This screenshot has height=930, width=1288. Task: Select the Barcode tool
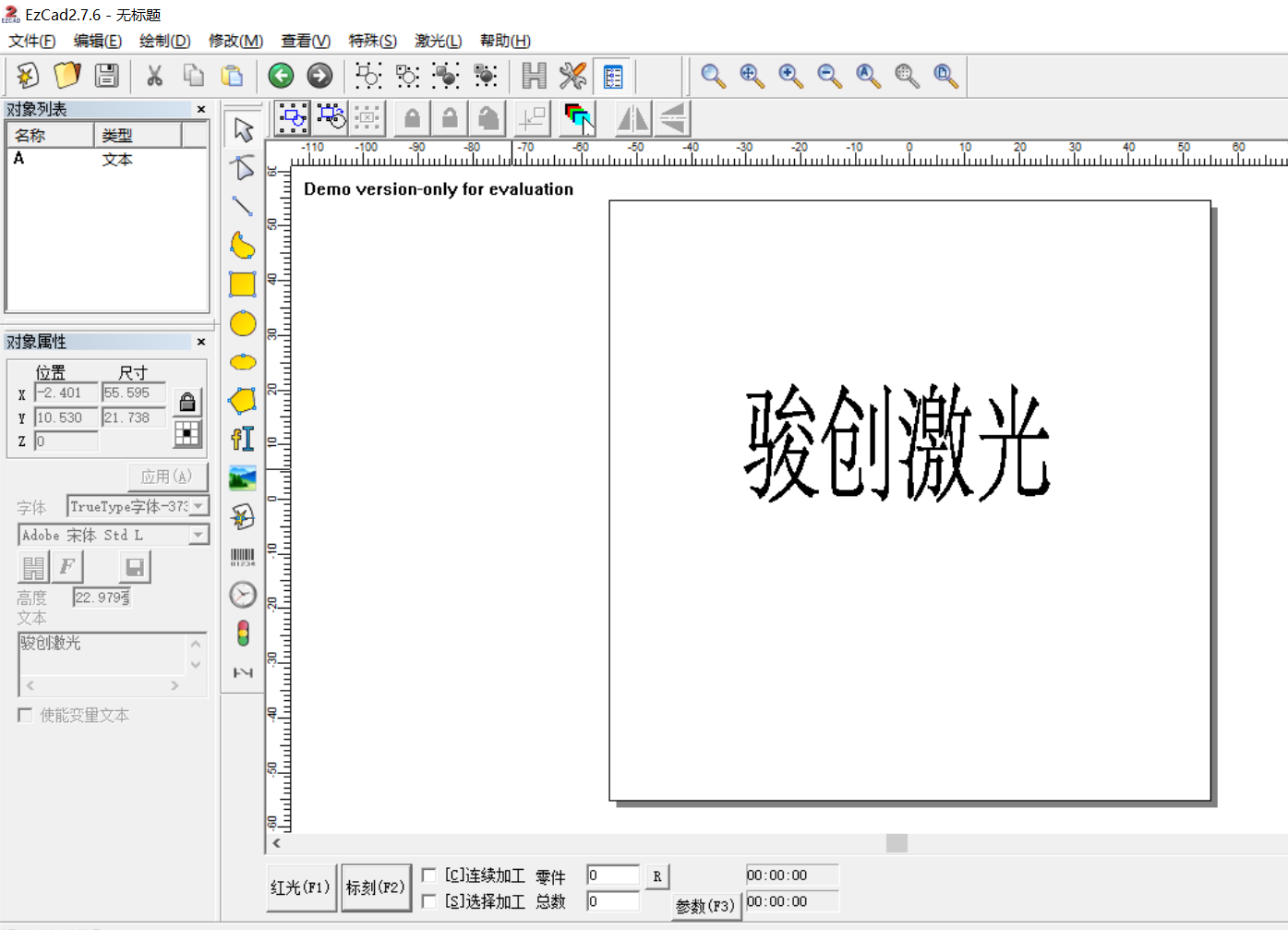click(x=243, y=556)
